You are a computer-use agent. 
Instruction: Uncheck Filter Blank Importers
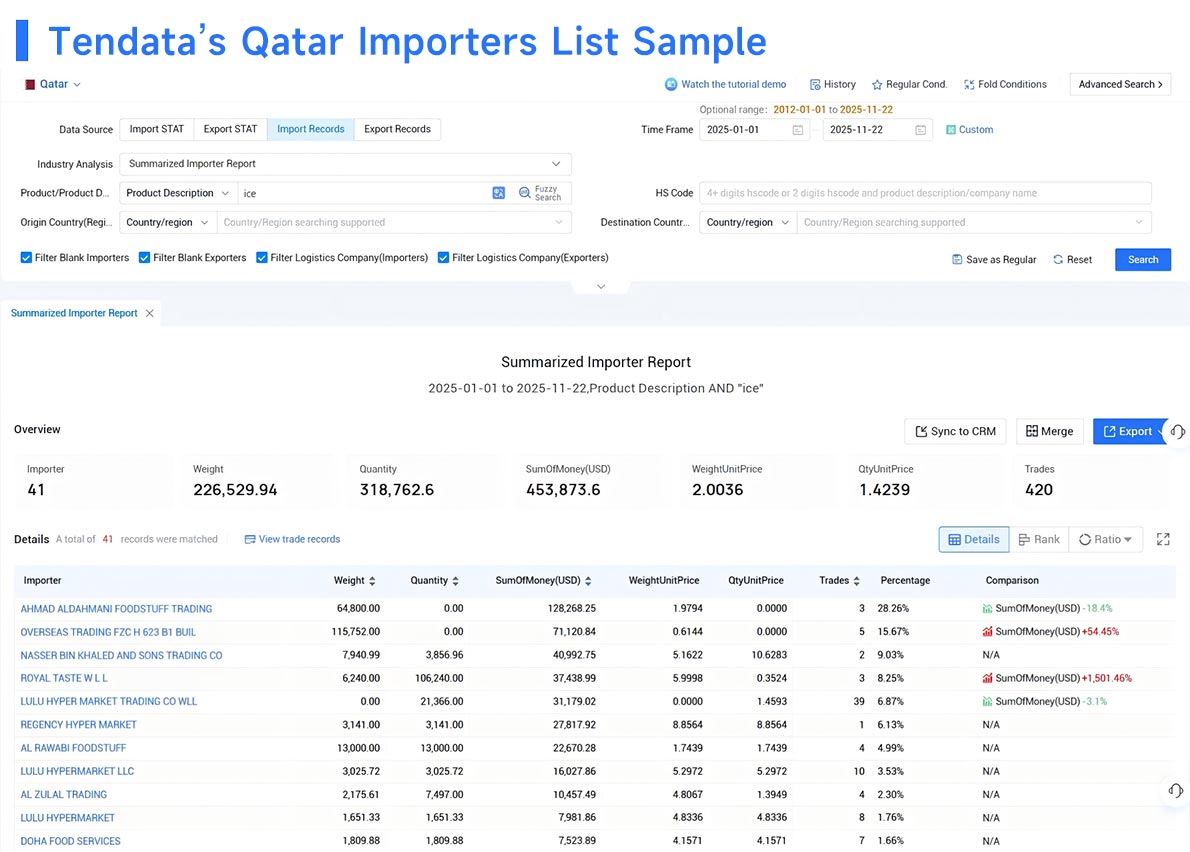(x=27, y=258)
